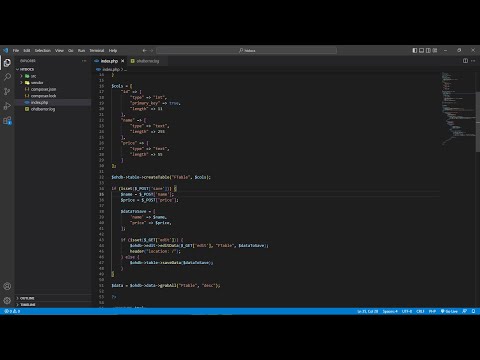Image resolution: width=480 pixels, height=360 pixels.
Task: Change UTF-8 file encoding
Action: (x=407, y=311)
